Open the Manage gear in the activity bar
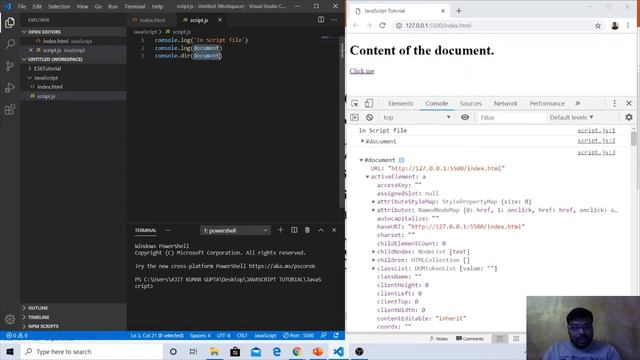Viewport: 640px width, 360px height. 10,319
